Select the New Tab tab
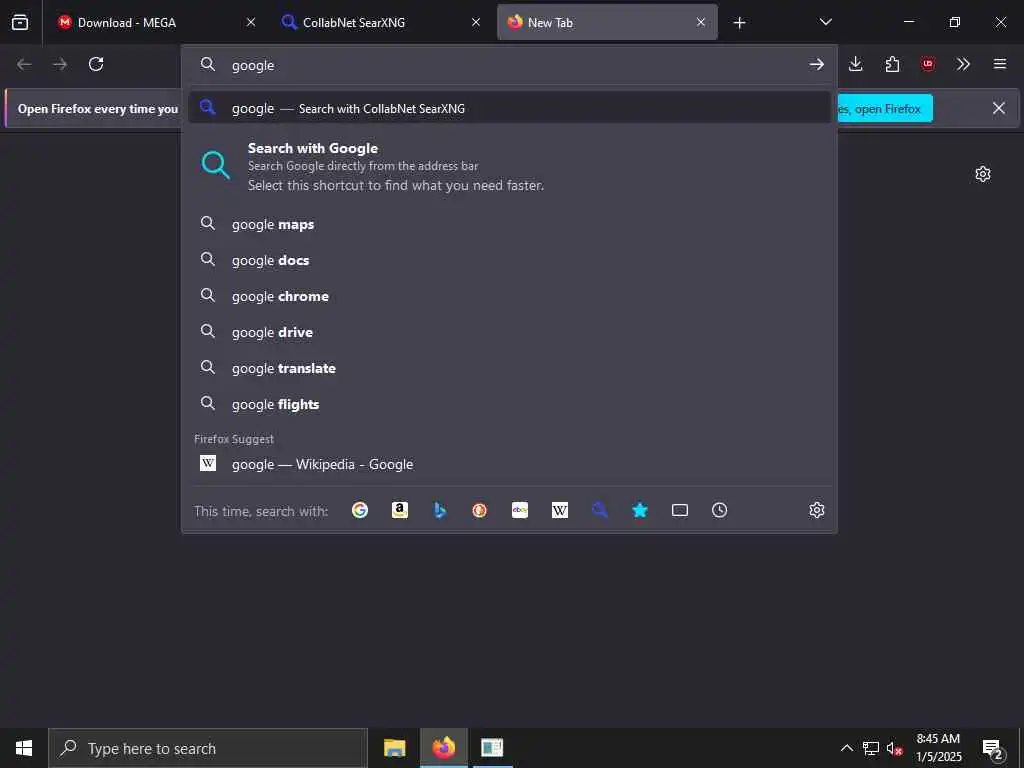The width and height of the screenshot is (1024, 768). click(x=607, y=22)
